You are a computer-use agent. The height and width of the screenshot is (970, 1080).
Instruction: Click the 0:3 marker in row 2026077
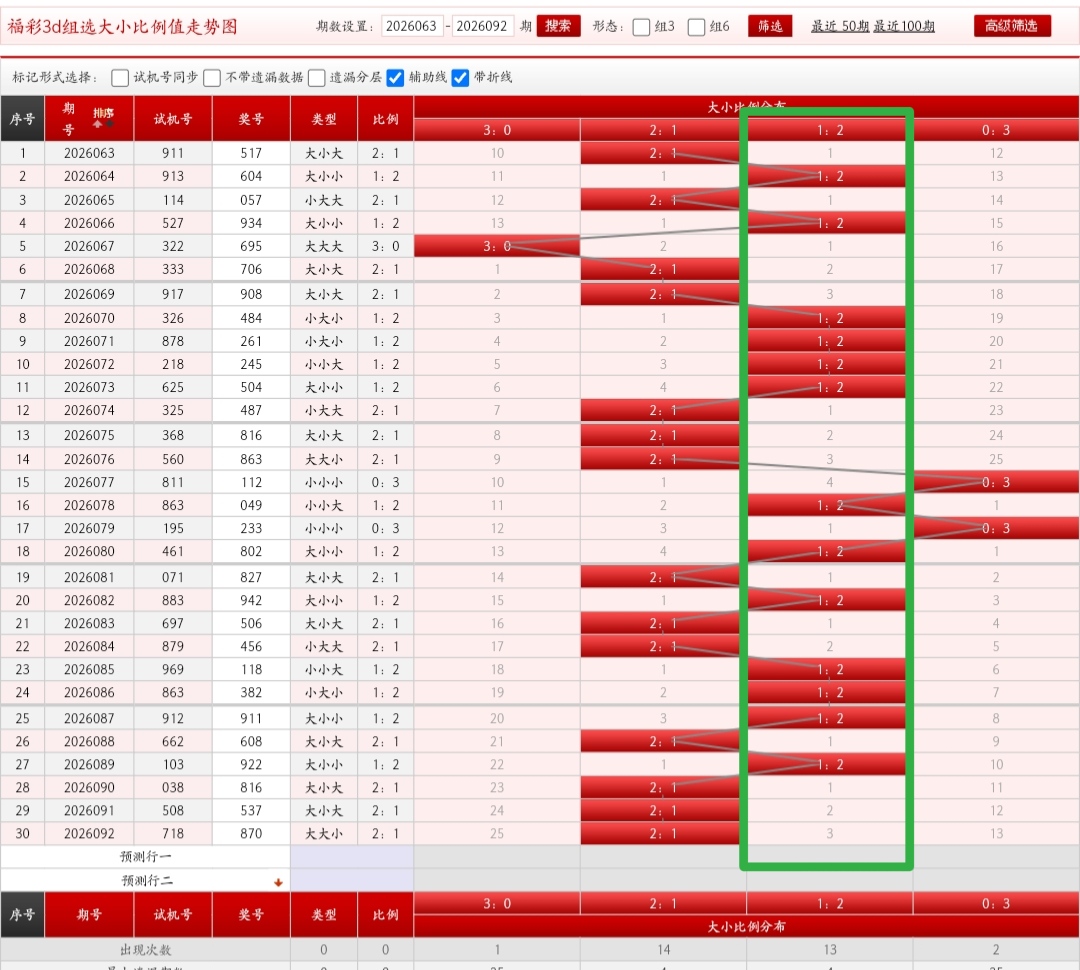(x=994, y=482)
